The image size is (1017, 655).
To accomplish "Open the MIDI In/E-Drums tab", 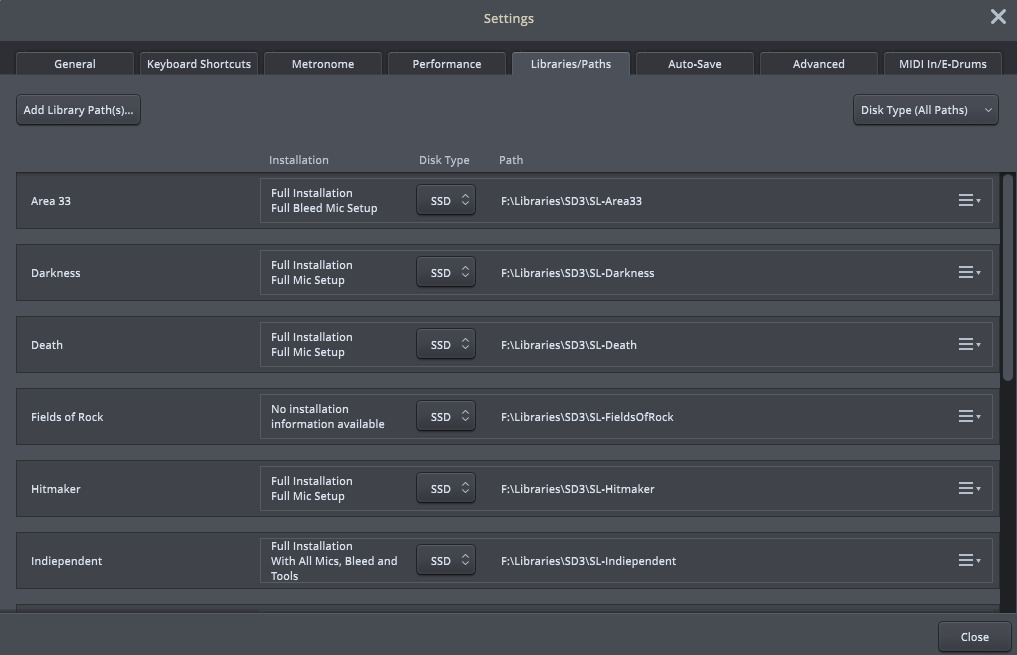I will (942, 64).
